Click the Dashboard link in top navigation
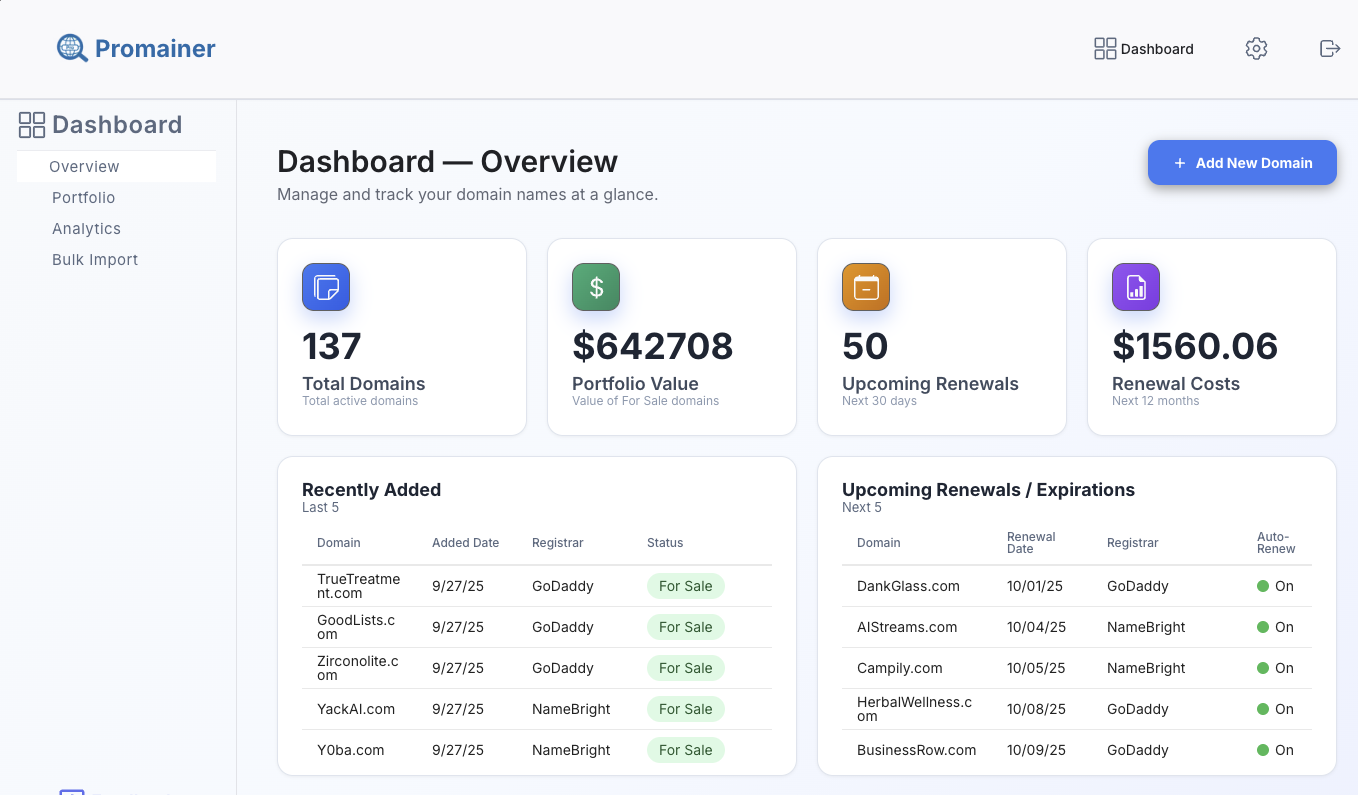 click(x=1144, y=49)
